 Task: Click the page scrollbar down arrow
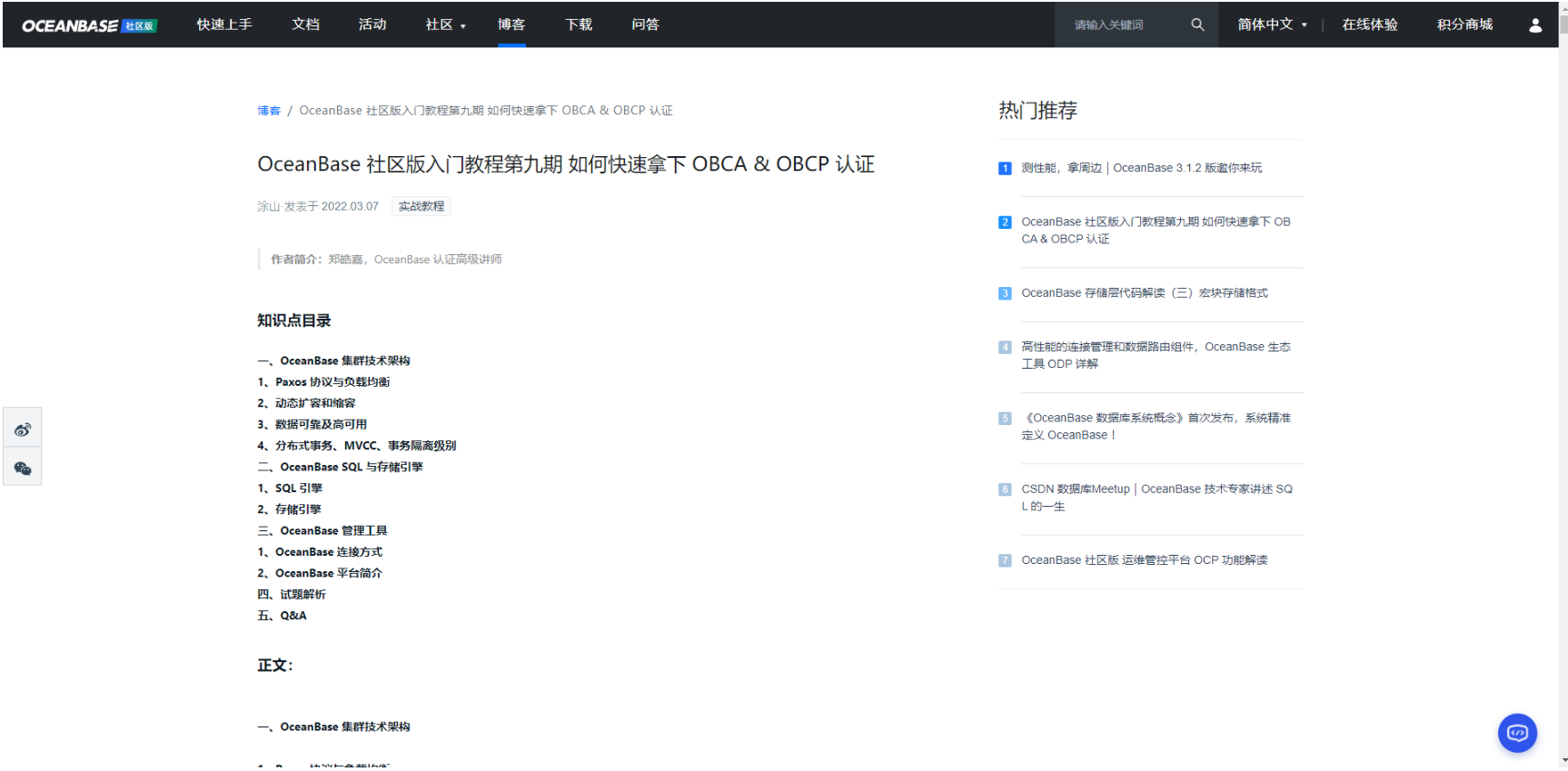pos(1563,762)
